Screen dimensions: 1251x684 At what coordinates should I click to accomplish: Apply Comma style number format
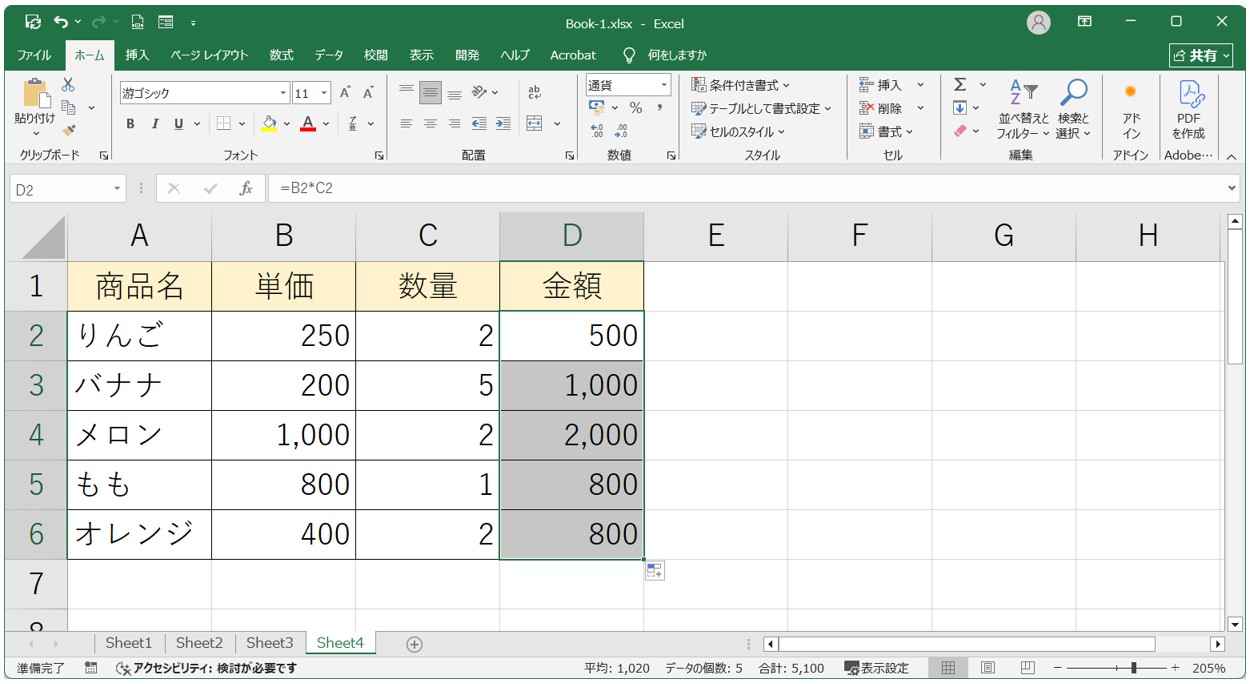point(660,108)
